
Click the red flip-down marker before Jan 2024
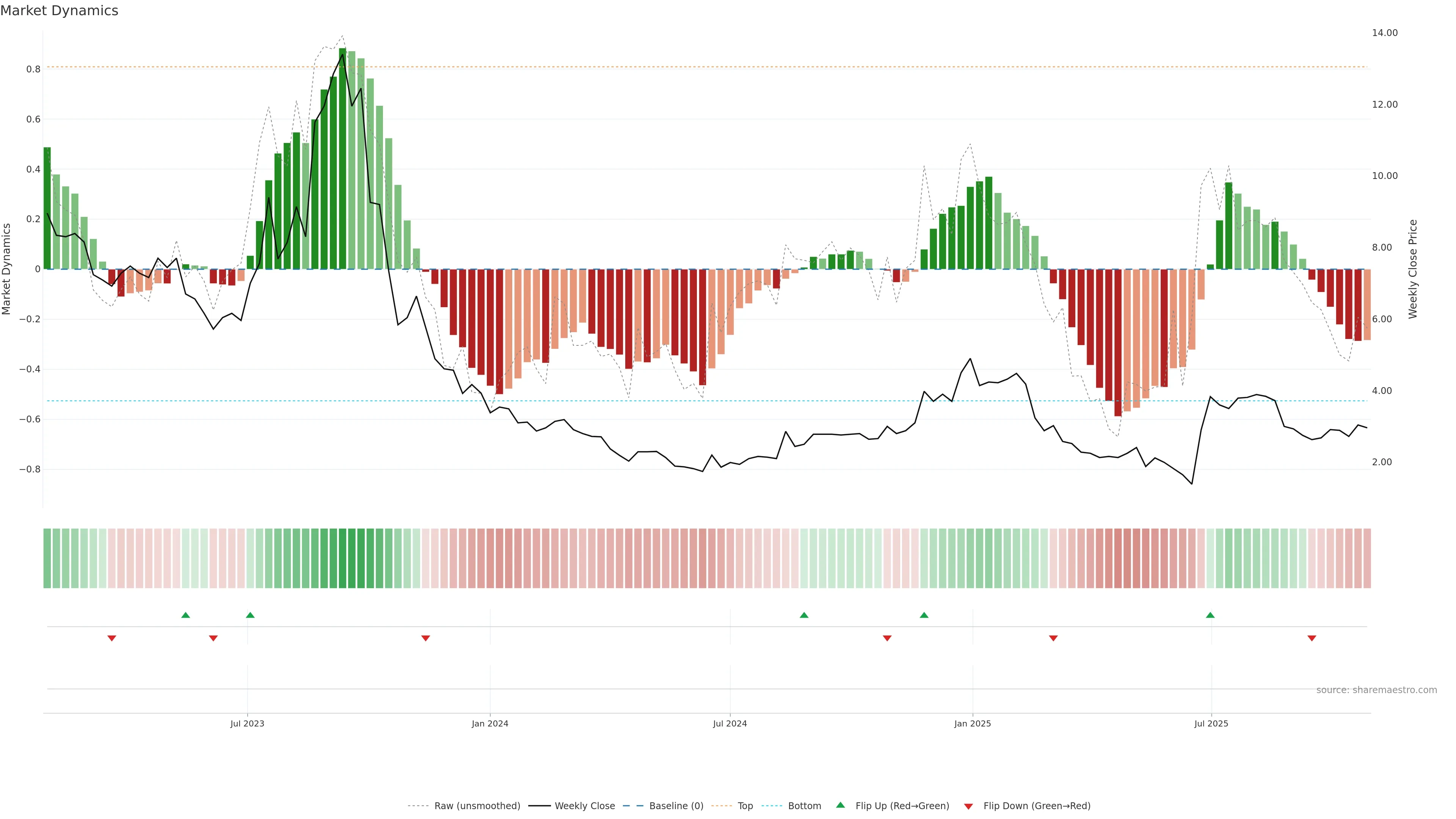click(425, 638)
